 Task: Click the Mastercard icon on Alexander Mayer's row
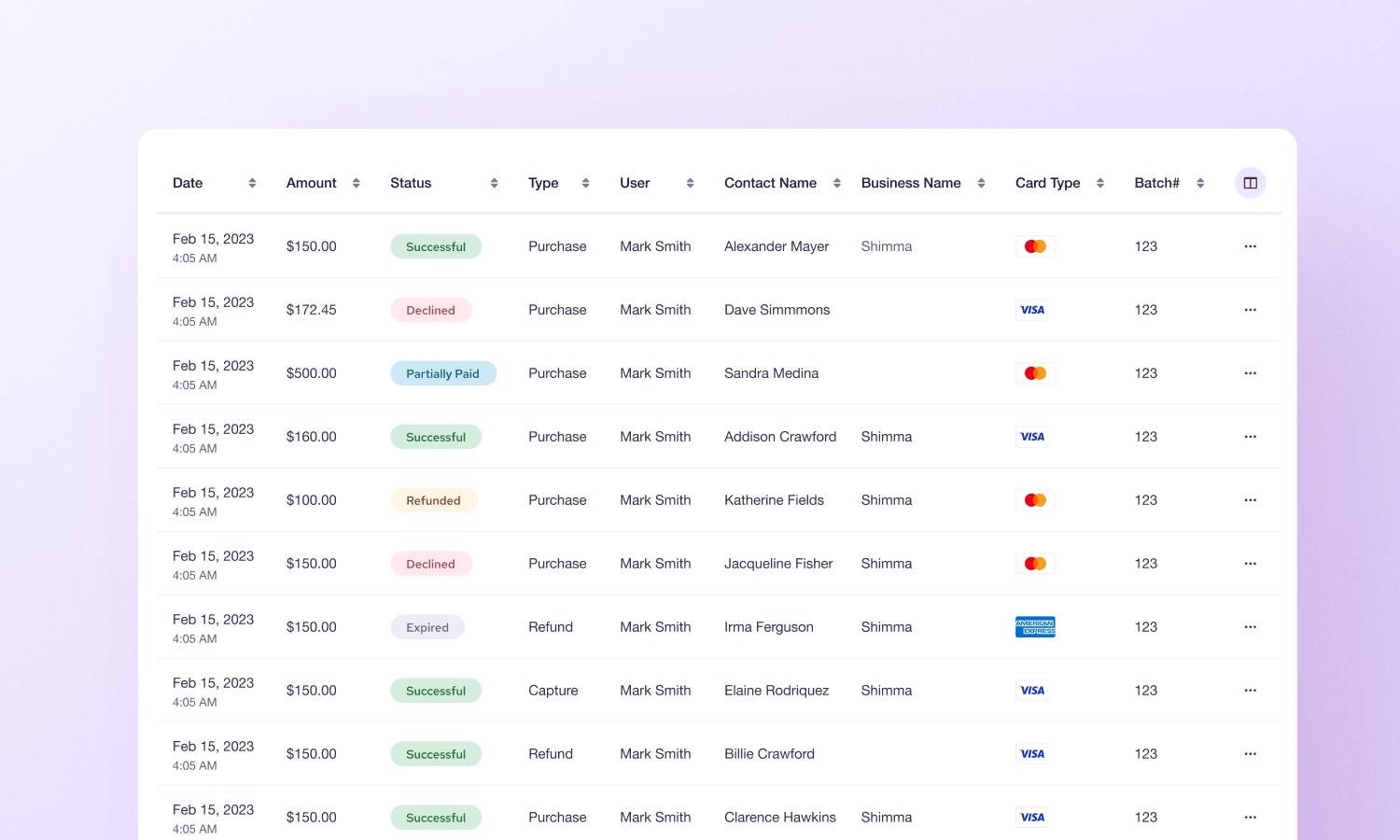(1035, 245)
